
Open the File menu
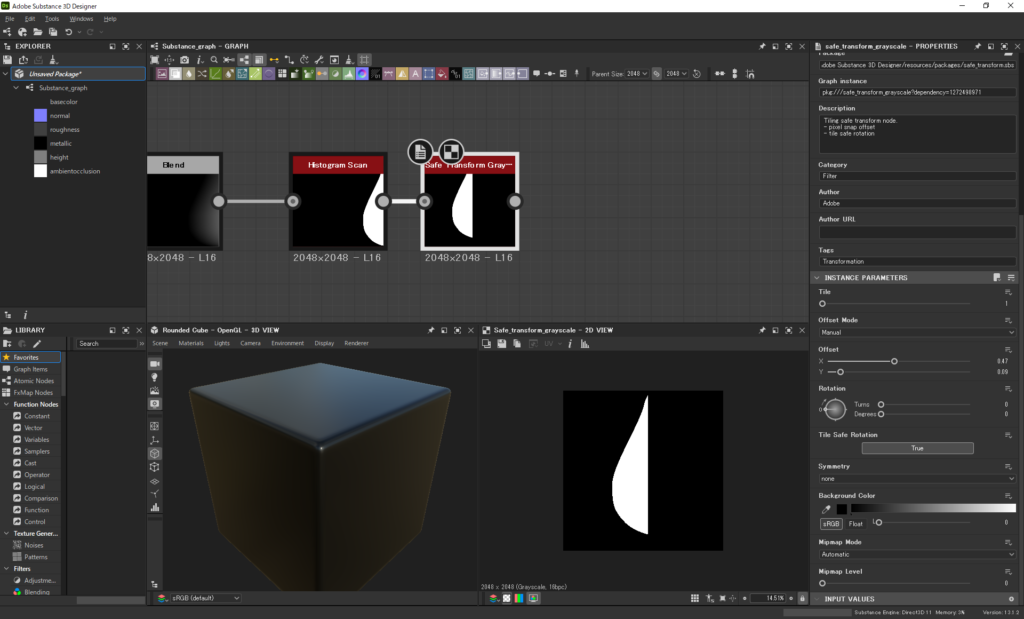pos(10,19)
